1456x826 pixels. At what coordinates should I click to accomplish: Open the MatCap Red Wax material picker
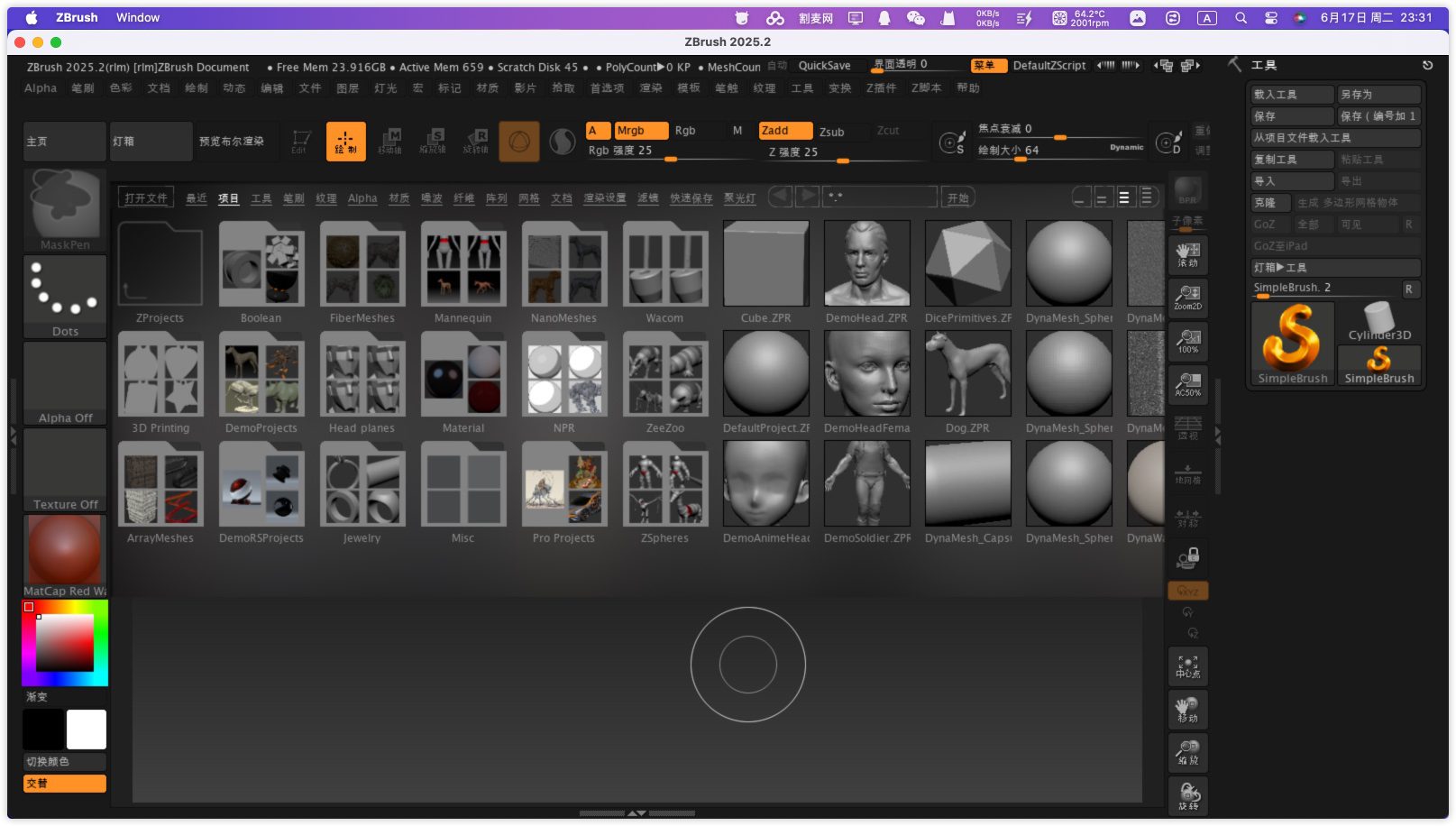click(x=65, y=555)
